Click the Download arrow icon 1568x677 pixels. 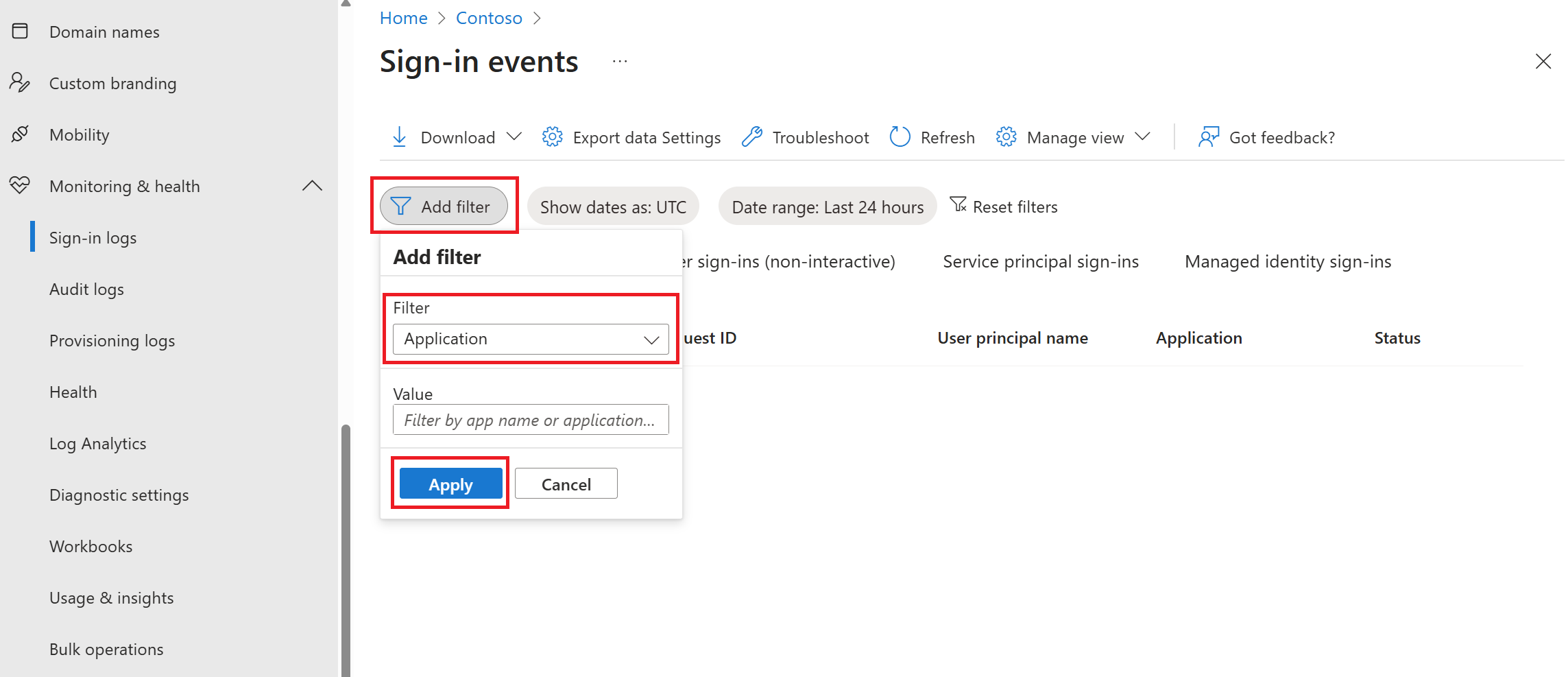(399, 137)
